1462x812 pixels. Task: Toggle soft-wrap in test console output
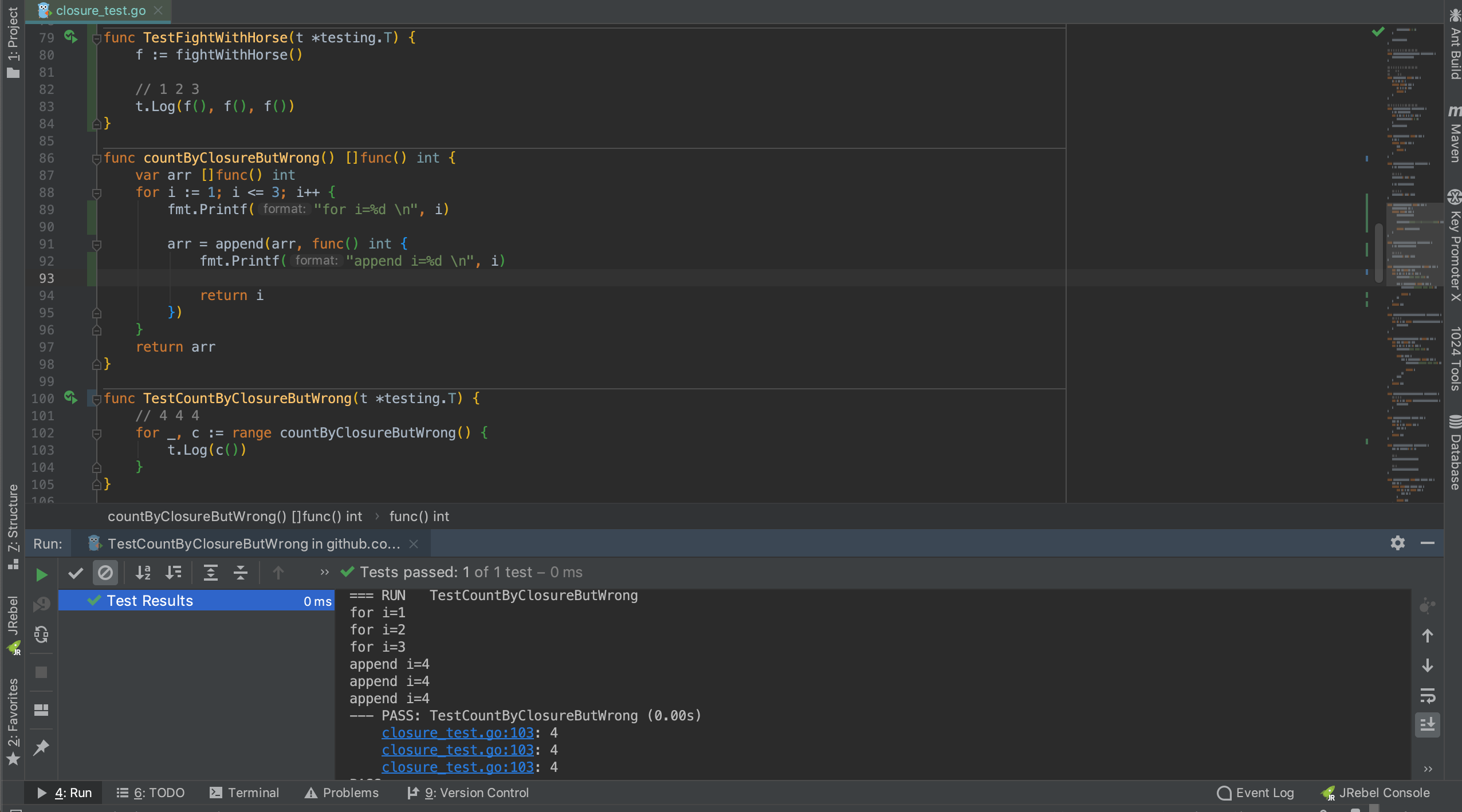pyautogui.click(x=1428, y=697)
